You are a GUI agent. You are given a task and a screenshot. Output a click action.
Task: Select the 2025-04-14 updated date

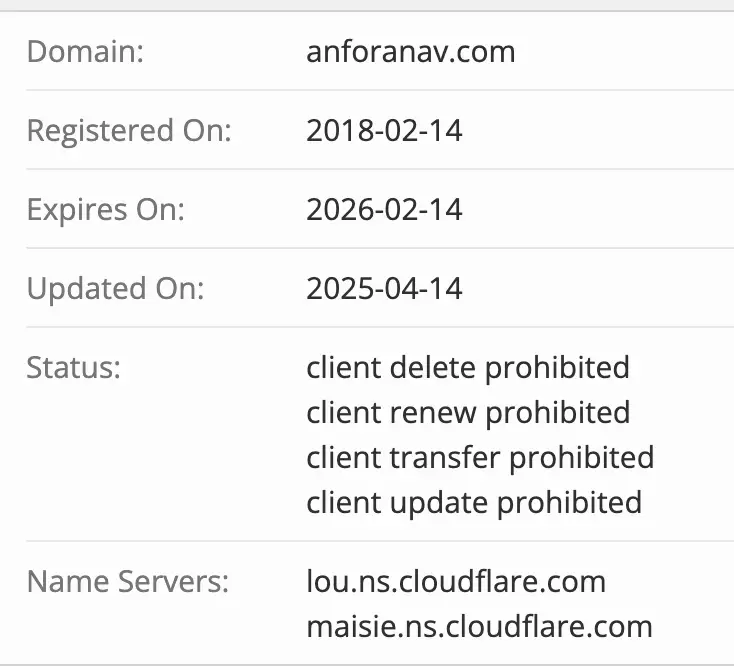click(x=385, y=289)
